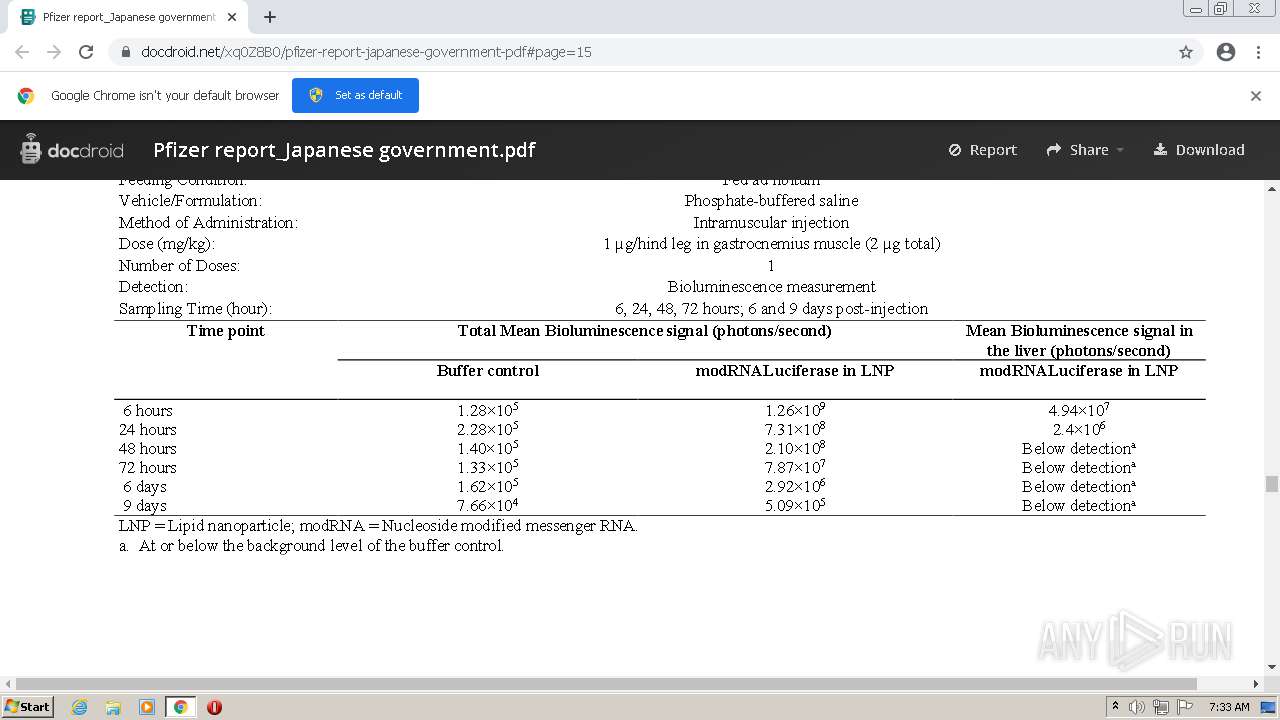The width and height of the screenshot is (1280, 720).
Task: Click the Report button
Action: point(982,150)
